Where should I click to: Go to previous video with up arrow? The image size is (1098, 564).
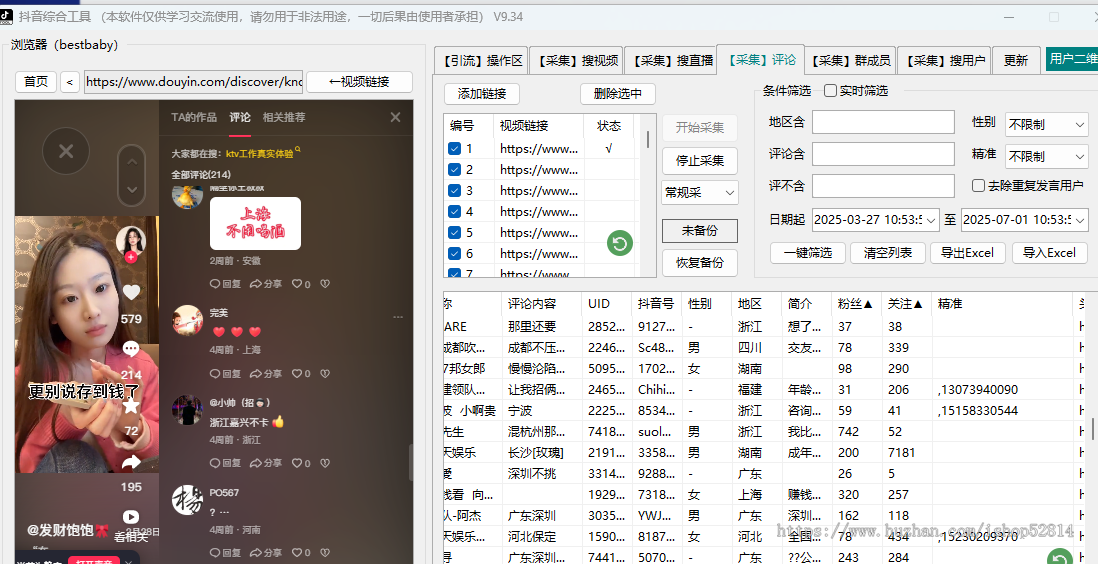tap(132, 163)
